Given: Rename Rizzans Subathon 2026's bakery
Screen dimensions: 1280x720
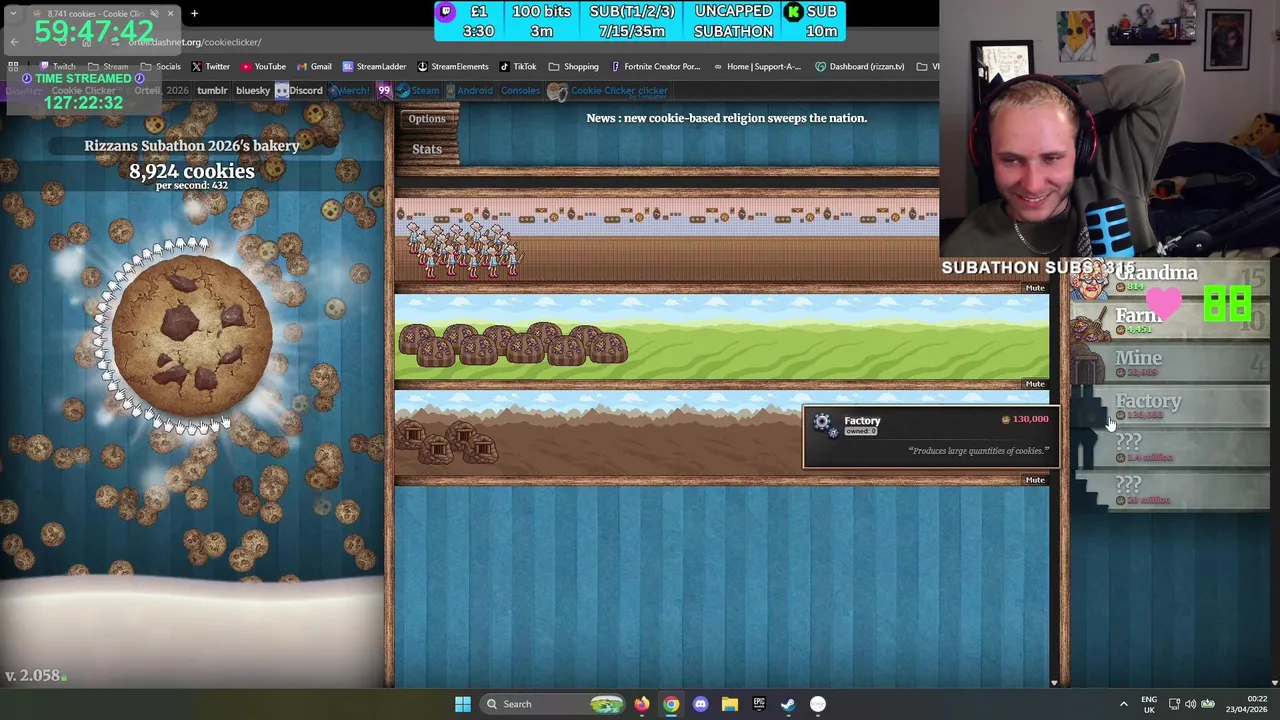Looking at the screenshot, I should pos(192,146).
